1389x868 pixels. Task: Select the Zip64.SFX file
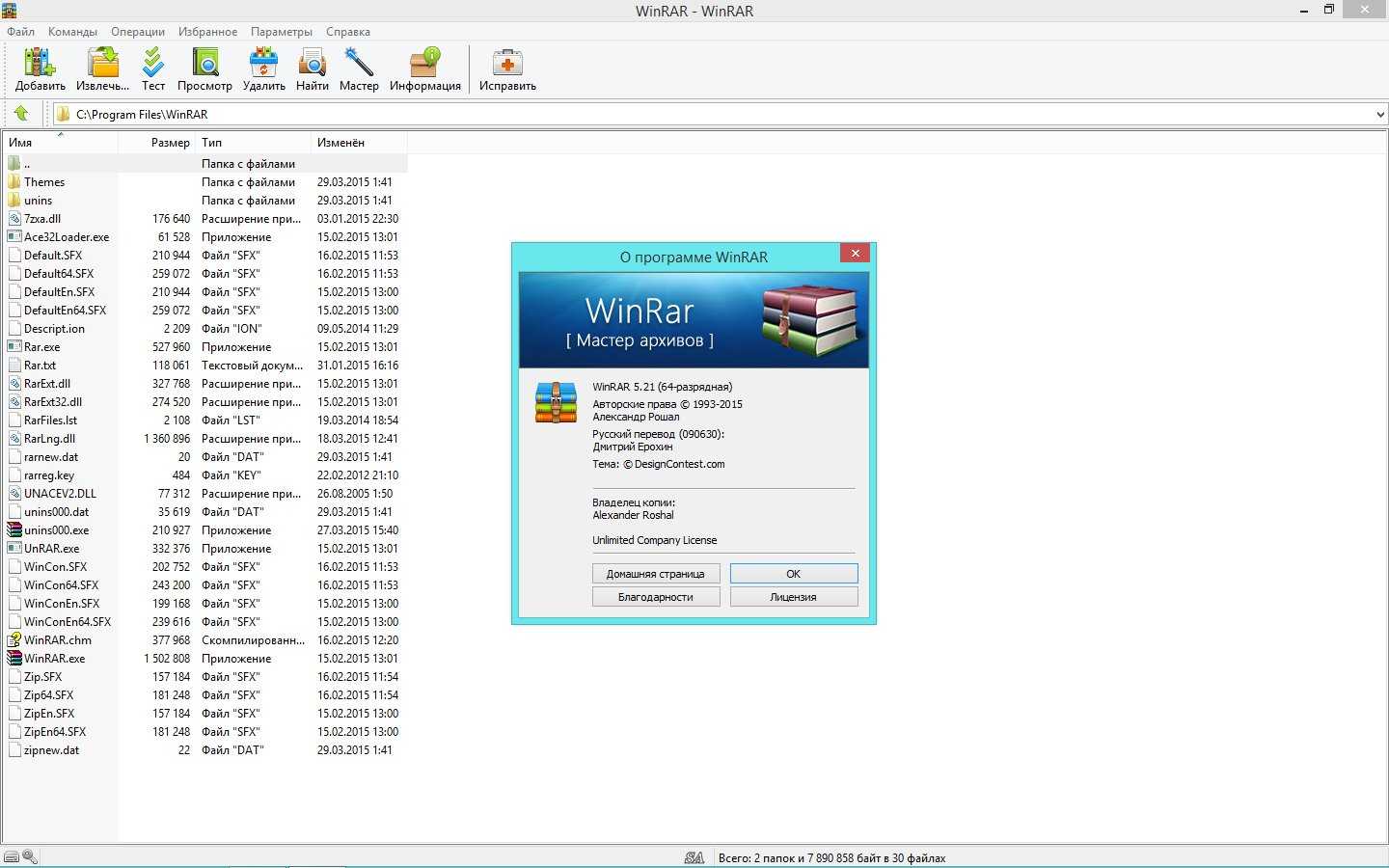(x=49, y=694)
